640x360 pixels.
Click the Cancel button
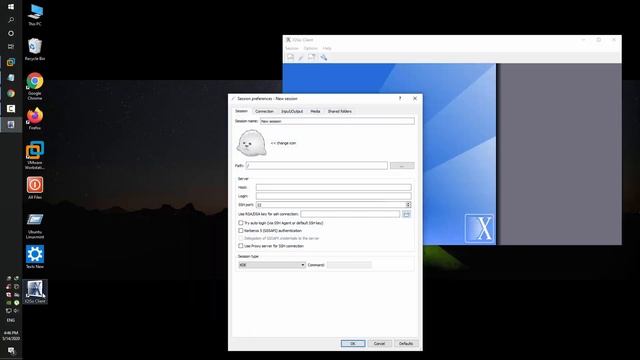point(380,344)
